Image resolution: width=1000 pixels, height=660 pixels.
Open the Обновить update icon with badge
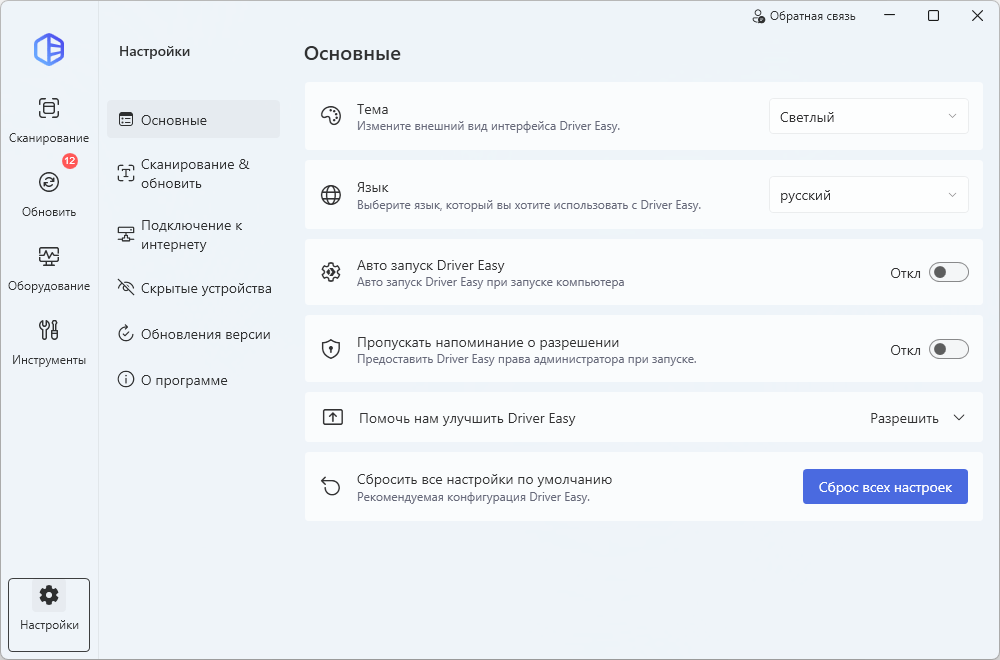[49, 182]
